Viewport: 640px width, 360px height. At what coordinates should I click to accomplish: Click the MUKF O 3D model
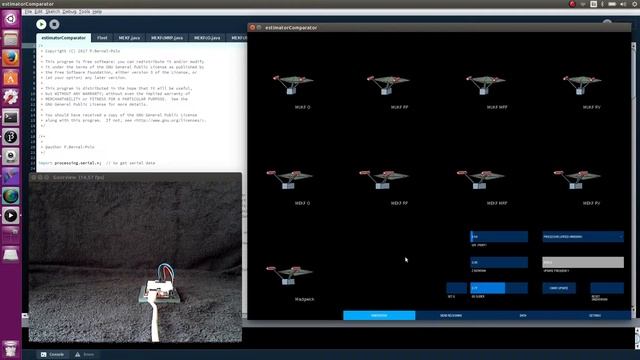293,84
